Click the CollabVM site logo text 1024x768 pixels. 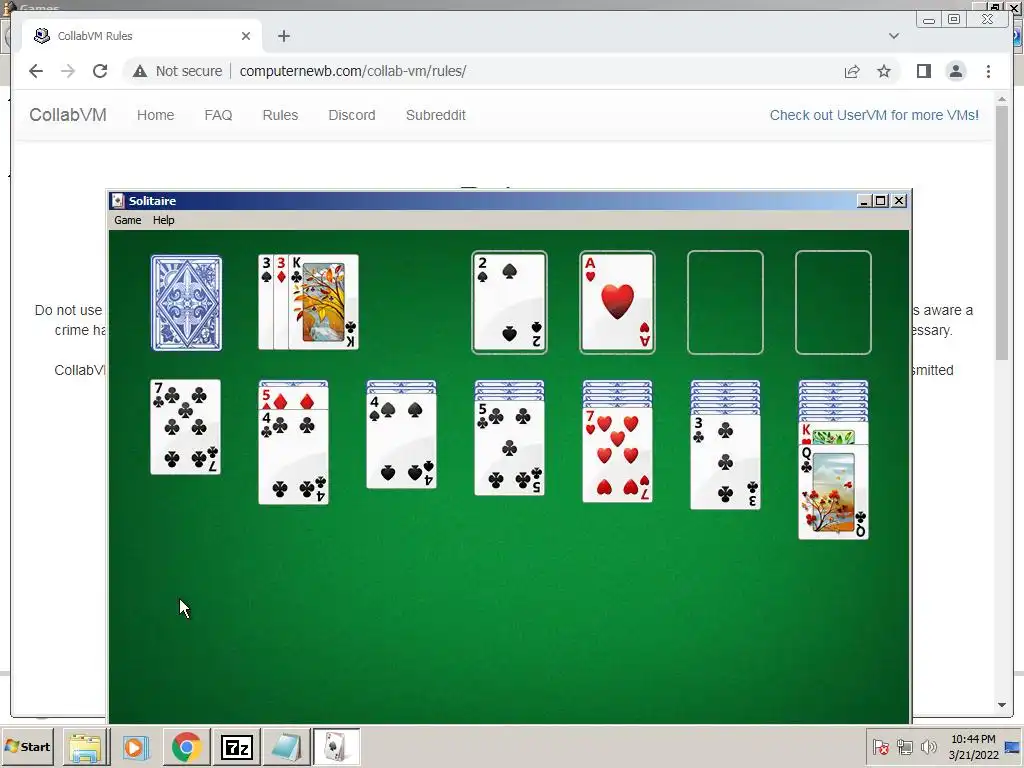click(x=68, y=115)
